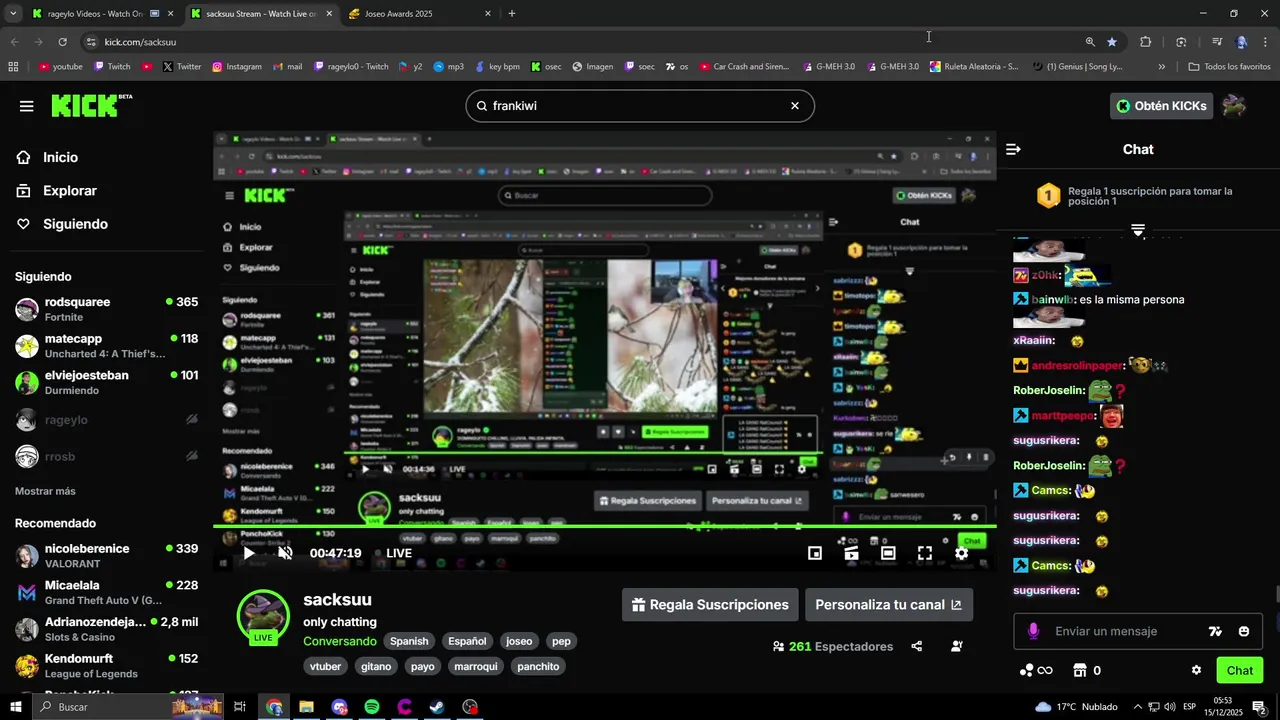Screen dimensions: 1280x720
Task: Select the gitano tag
Action: click(x=376, y=666)
